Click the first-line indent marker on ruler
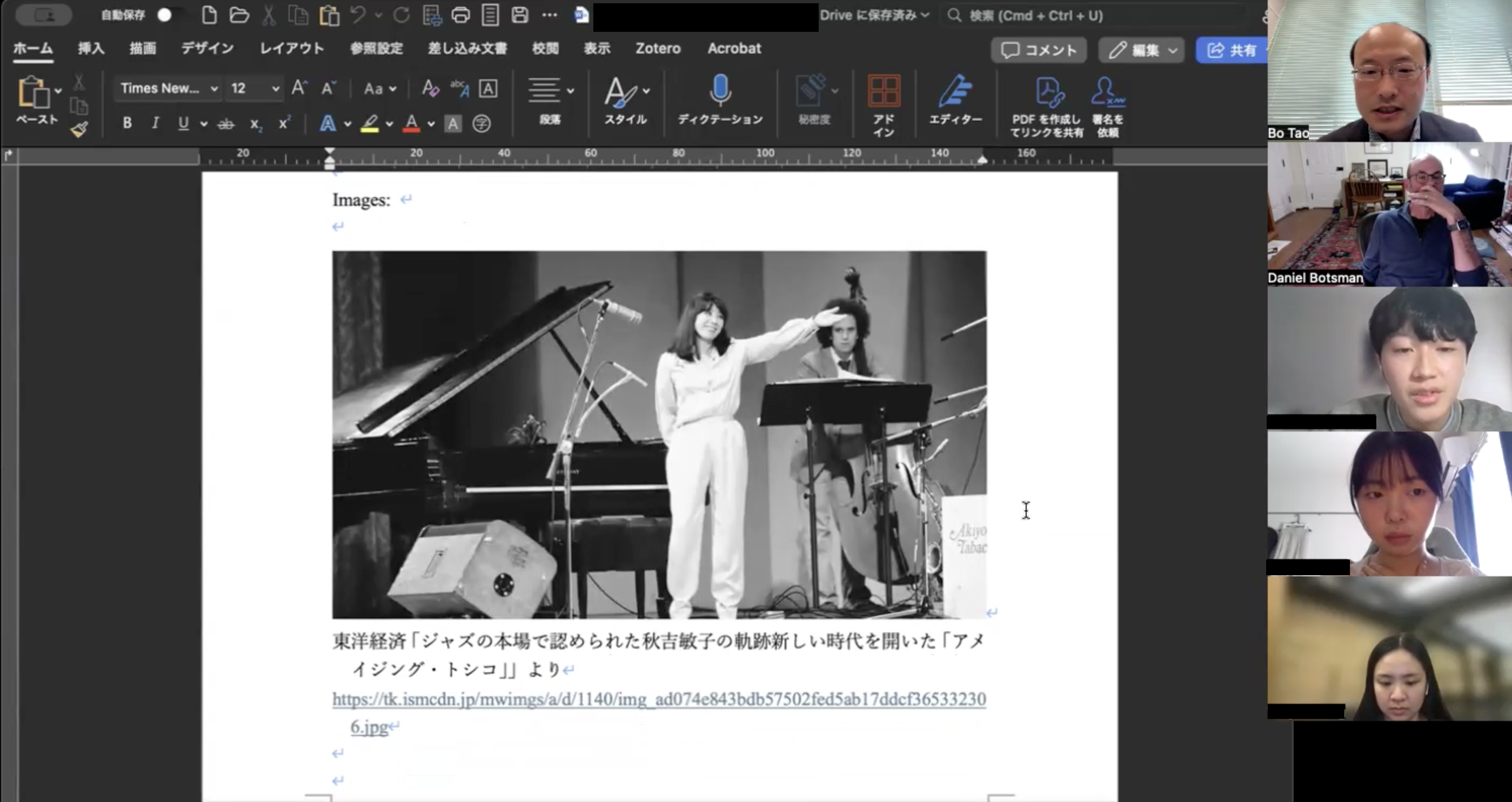 [329, 152]
